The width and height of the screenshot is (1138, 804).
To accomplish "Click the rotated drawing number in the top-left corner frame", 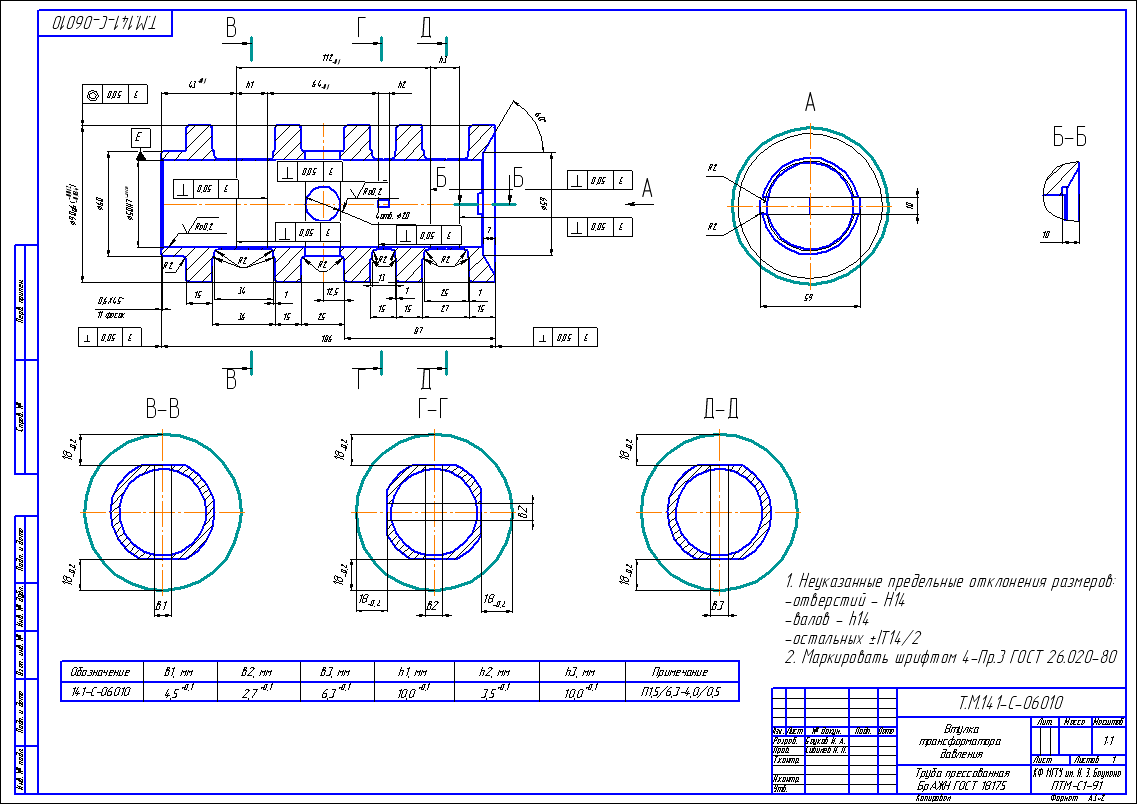I will (x=105, y=23).
